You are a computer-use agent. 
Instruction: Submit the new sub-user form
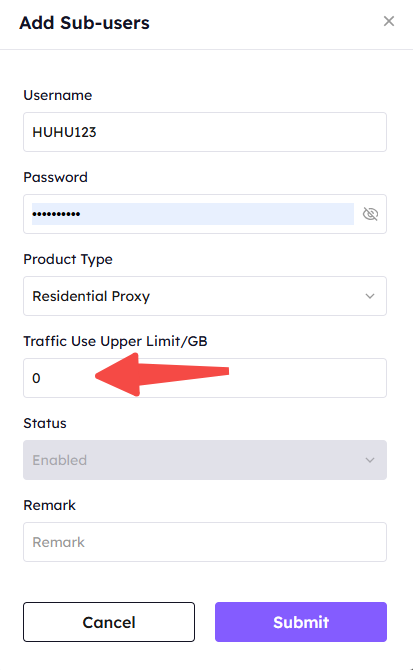[301, 622]
